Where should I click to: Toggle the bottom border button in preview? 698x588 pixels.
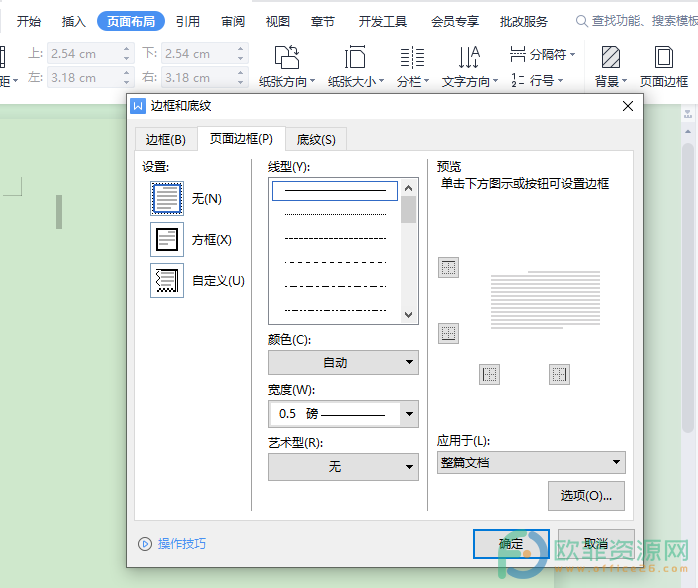(448, 333)
